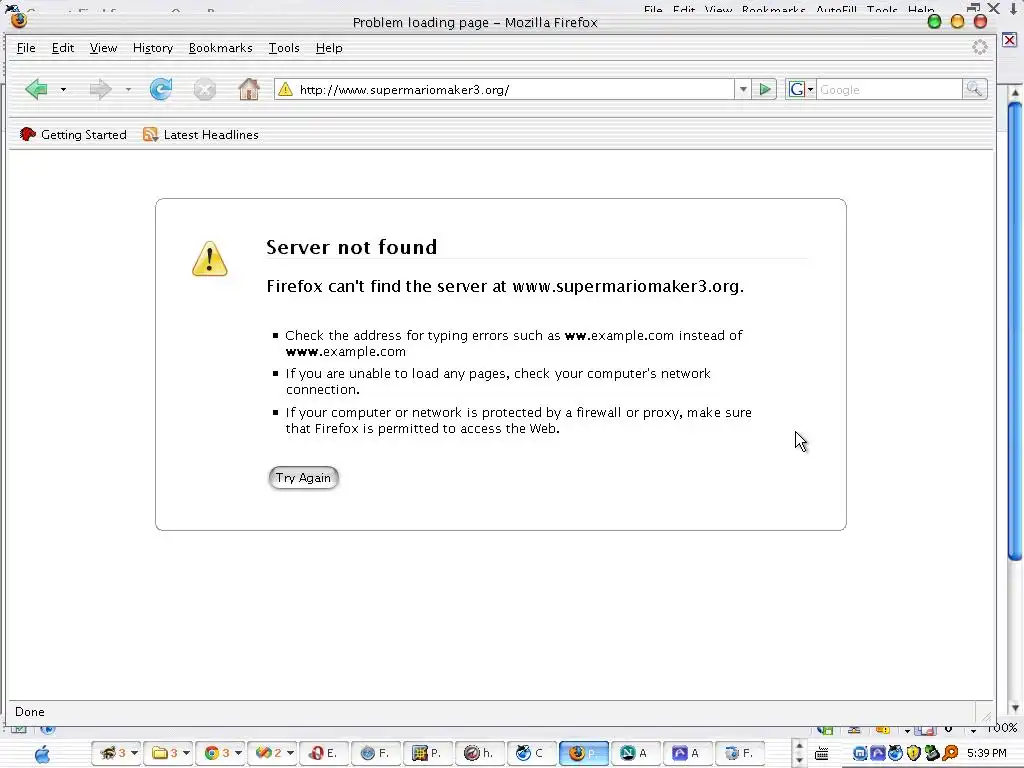Click the 'Server not found' heading

point(351,247)
